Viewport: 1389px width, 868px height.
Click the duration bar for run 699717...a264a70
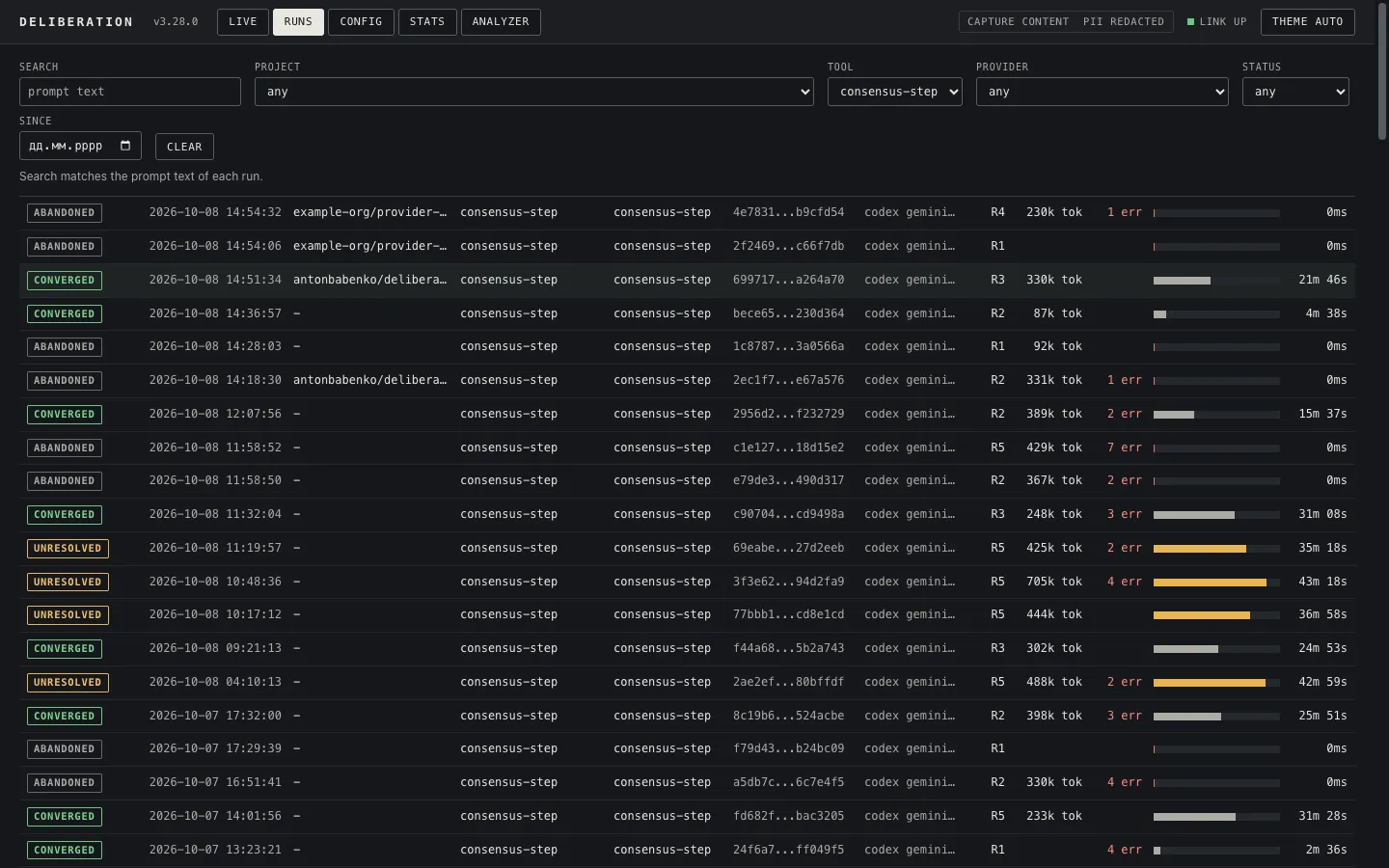[1216, 280]
